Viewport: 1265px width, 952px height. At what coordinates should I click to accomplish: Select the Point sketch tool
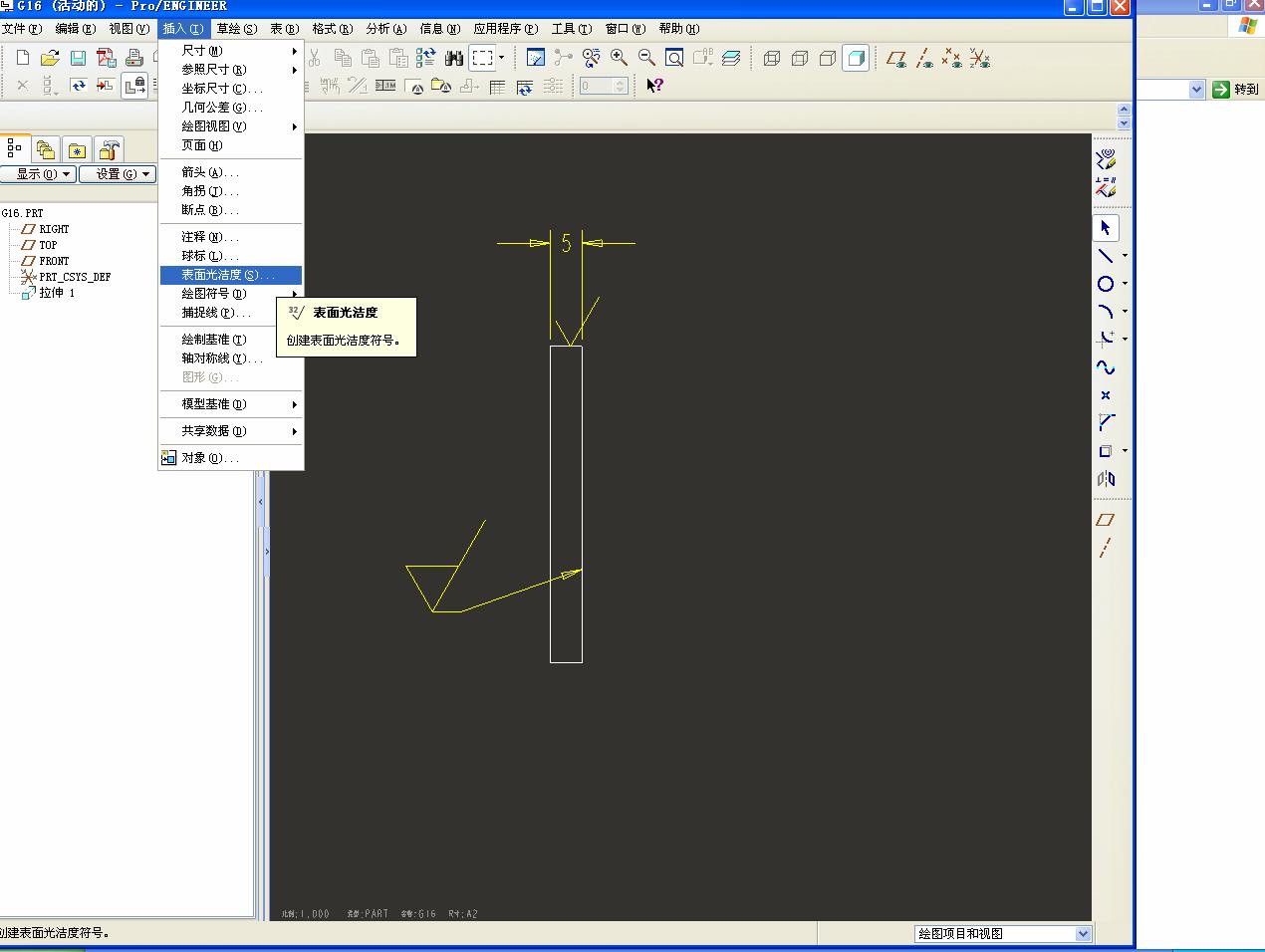tap(1106, 395)
